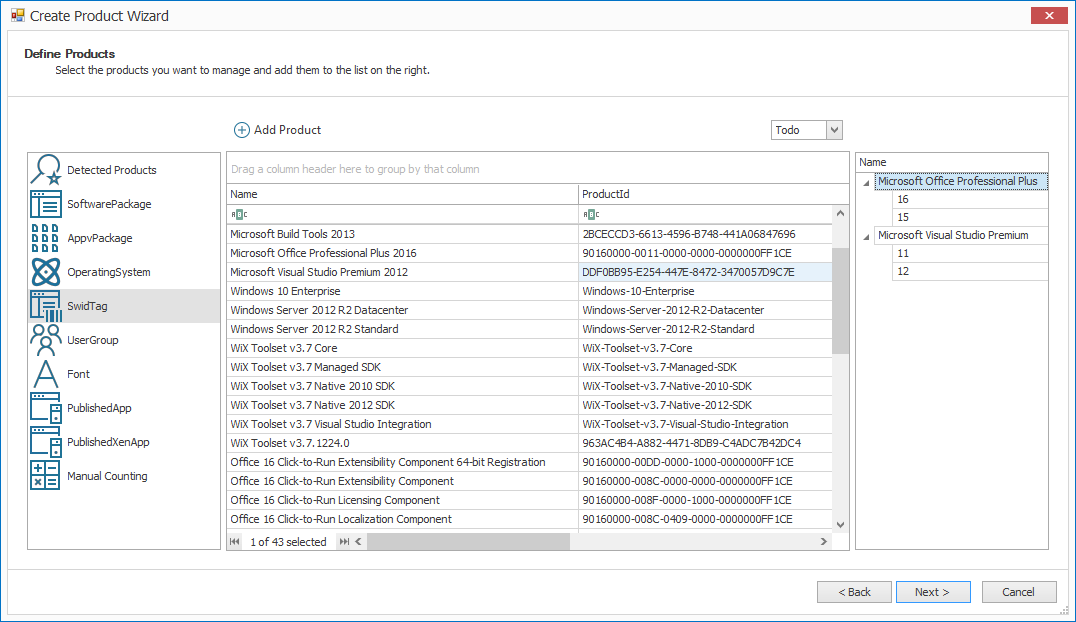The height and width of the screenshot is (622, 1076).
Task: Select the Microsoft Office Professional Plus 2016 row
Action: tap(529, 253)
